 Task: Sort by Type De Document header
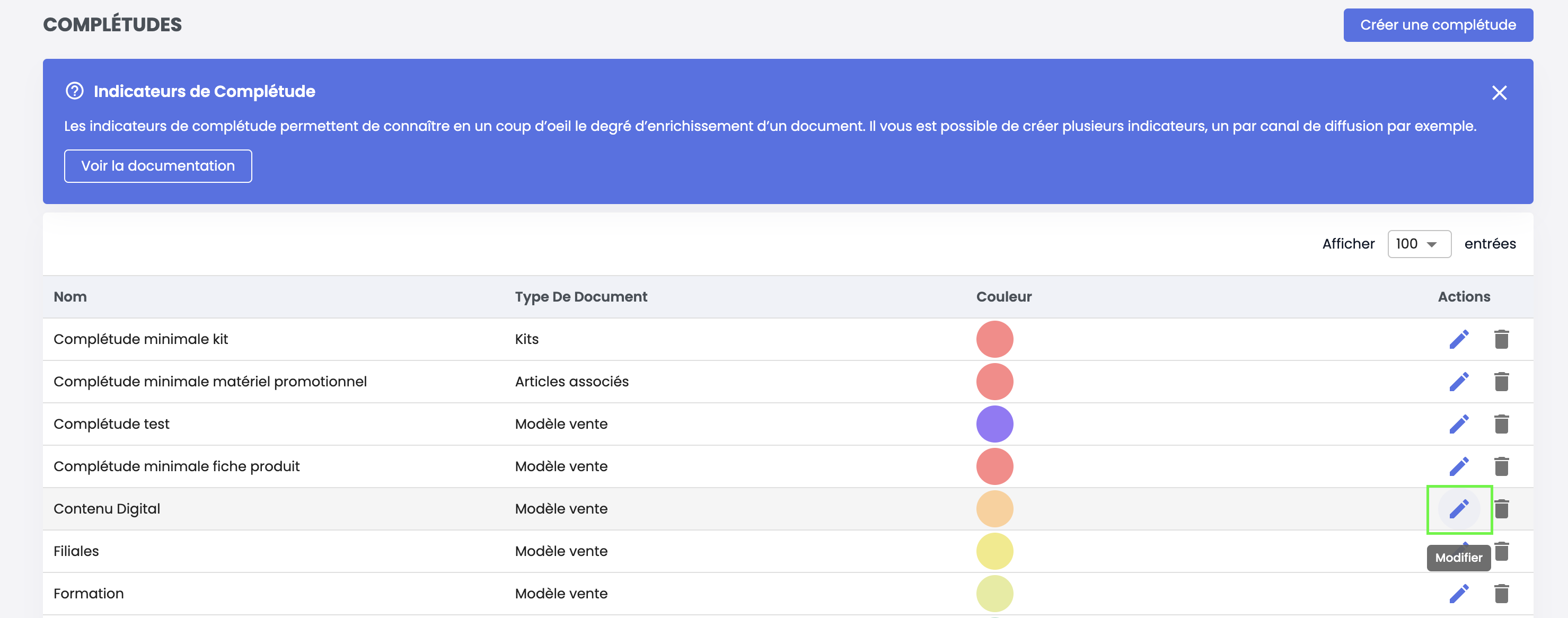pyautogui.click(x=580, y=296)
